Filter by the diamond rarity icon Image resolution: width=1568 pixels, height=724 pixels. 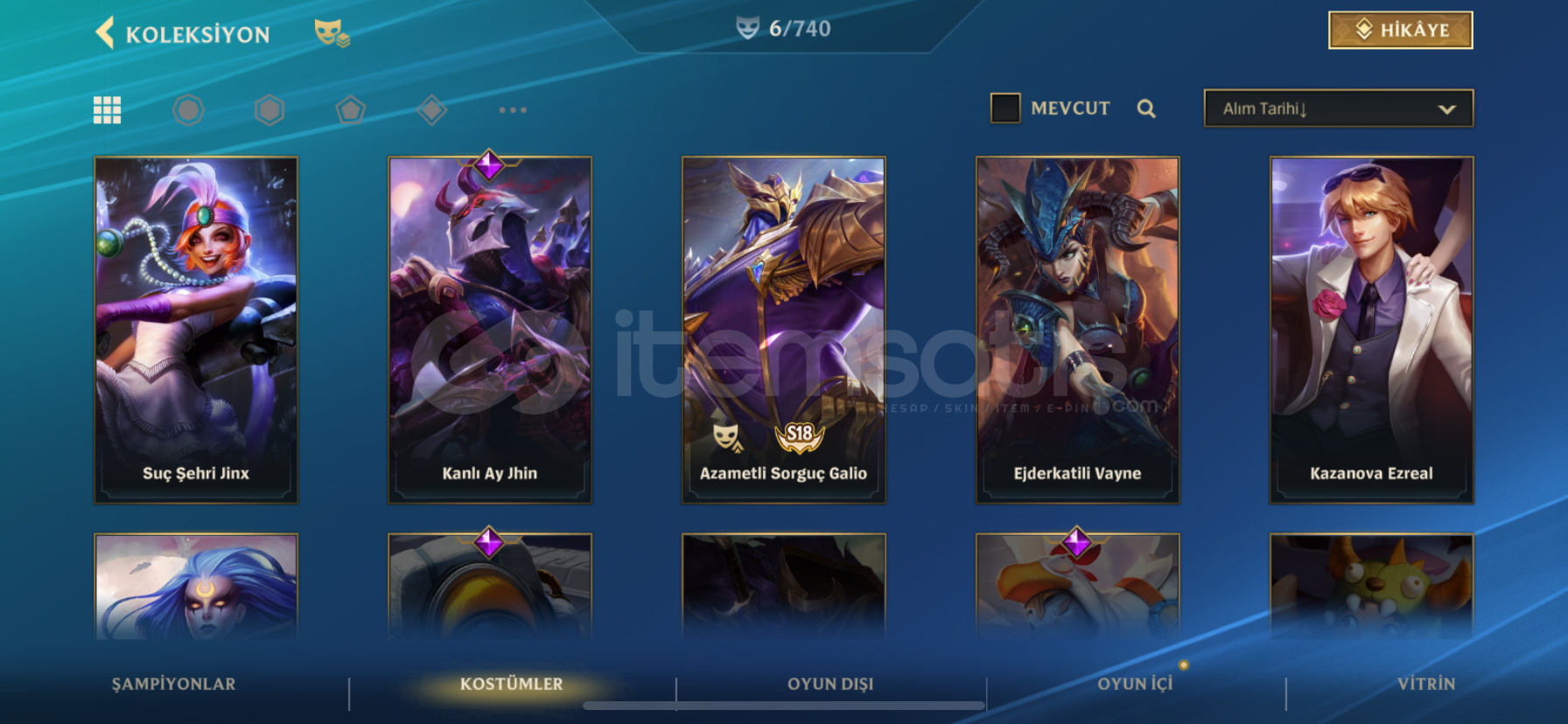(432, 110)
